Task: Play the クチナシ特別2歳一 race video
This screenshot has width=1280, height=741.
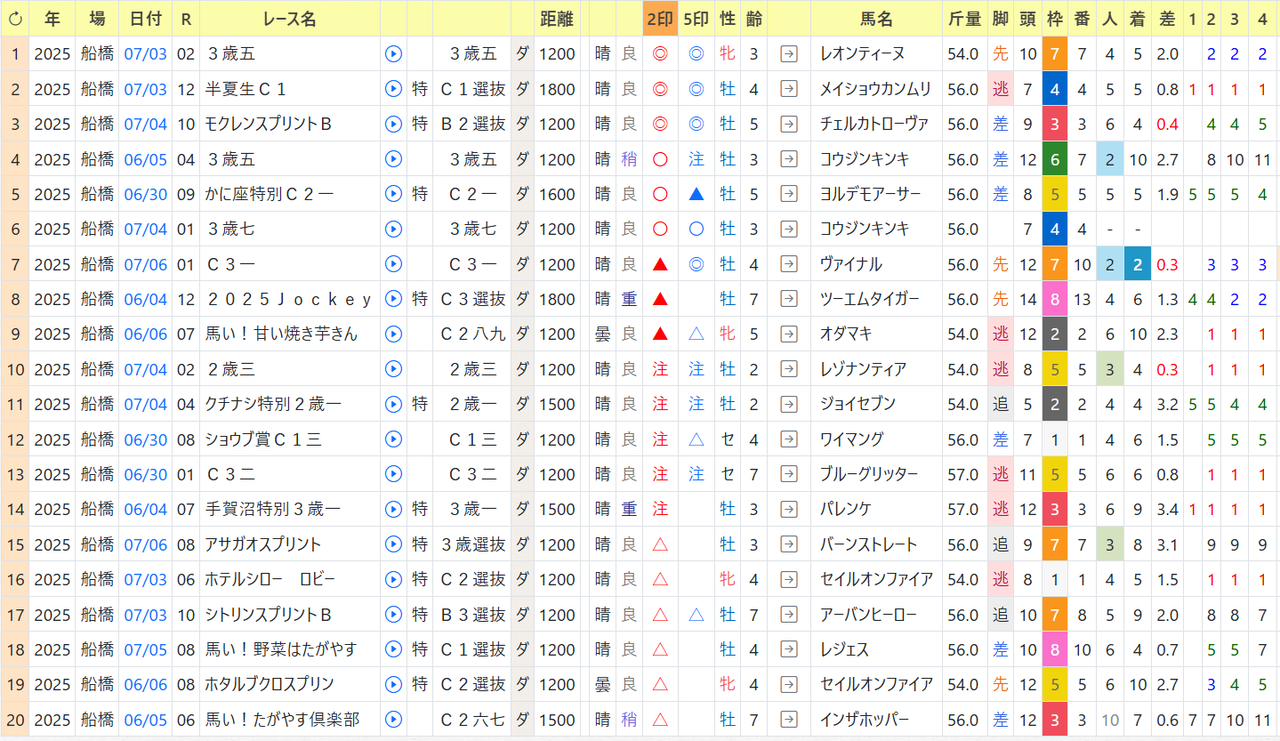Action: click(393, 404)
